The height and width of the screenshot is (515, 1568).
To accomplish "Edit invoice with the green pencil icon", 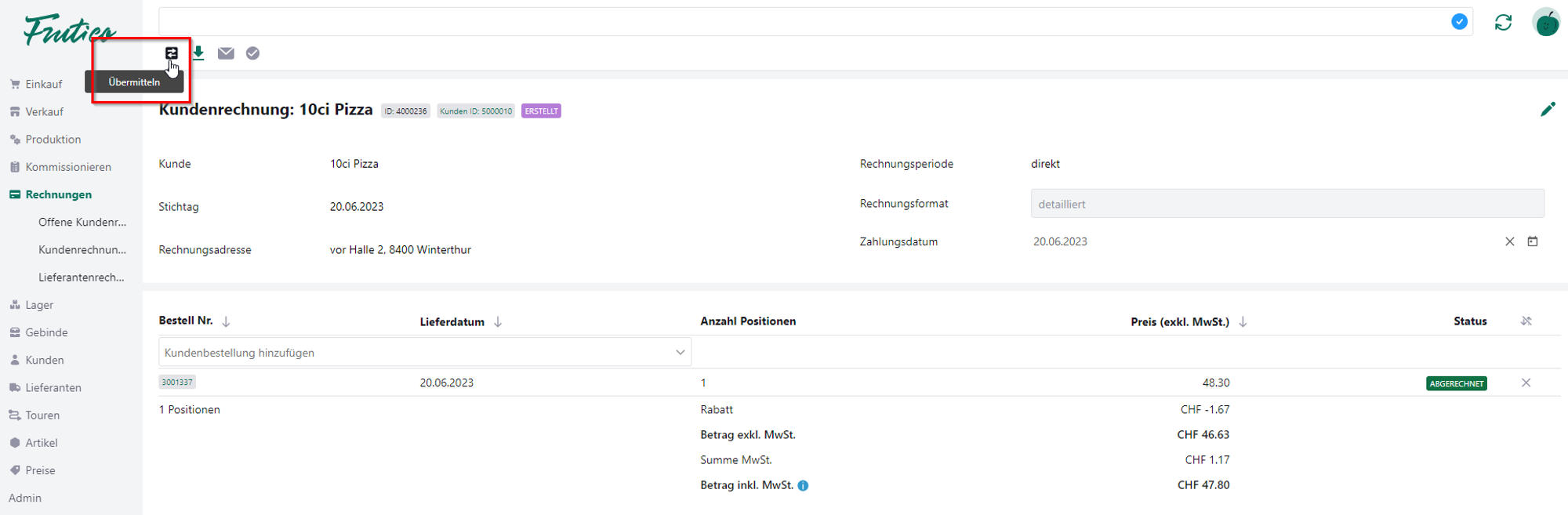I will [1547, 110].
